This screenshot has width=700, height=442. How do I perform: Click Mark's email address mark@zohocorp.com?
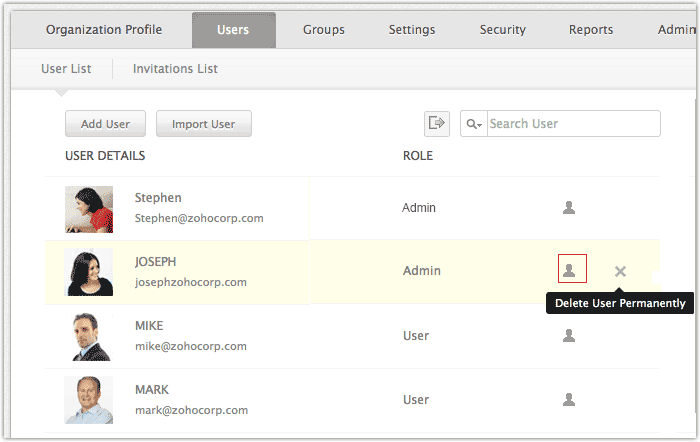191,410
